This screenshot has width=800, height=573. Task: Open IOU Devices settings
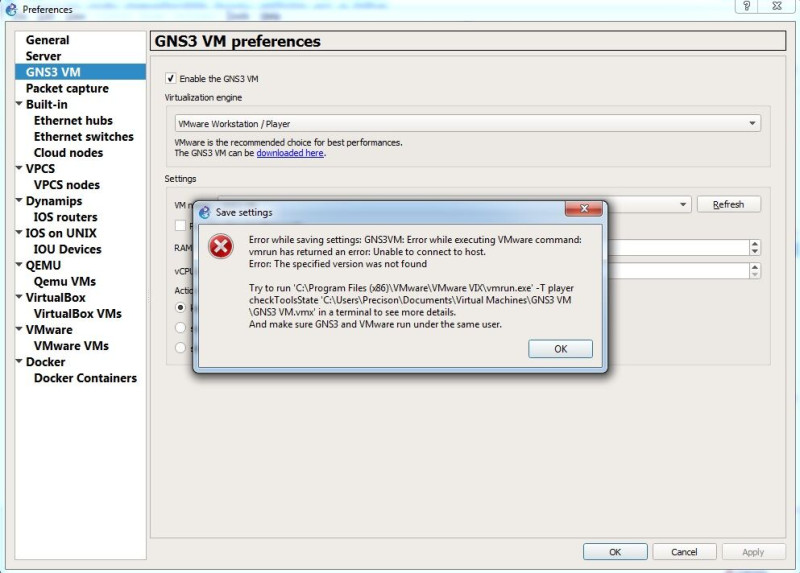(67, 249)
